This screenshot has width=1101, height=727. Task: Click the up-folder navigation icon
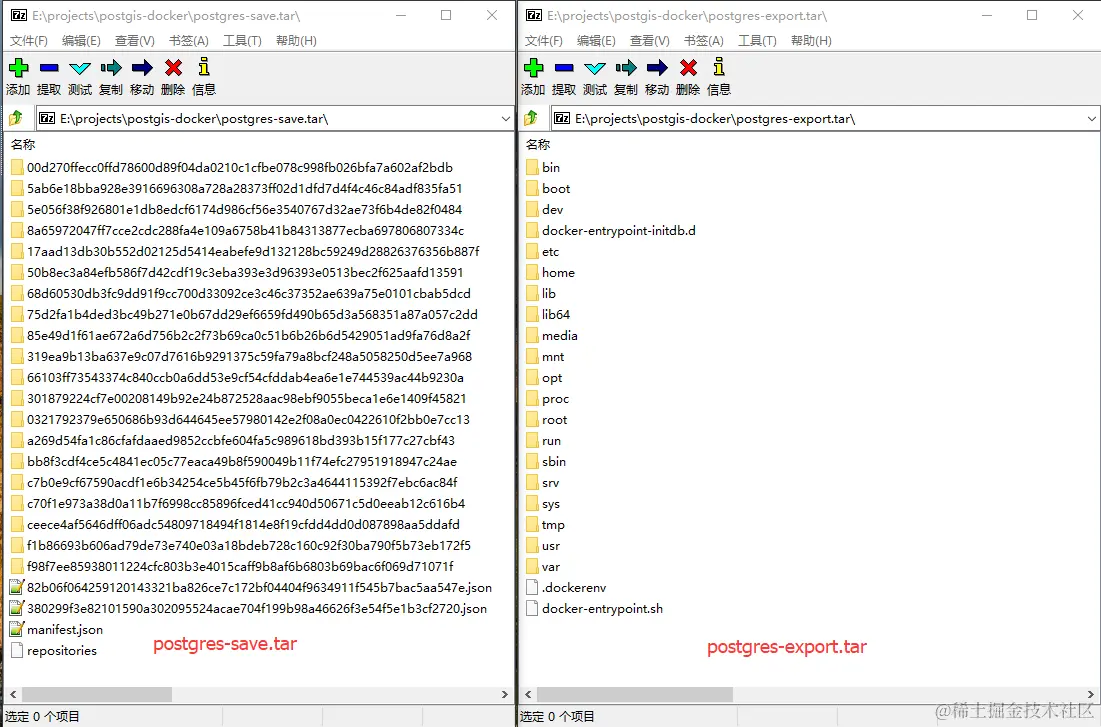[14, 117]
